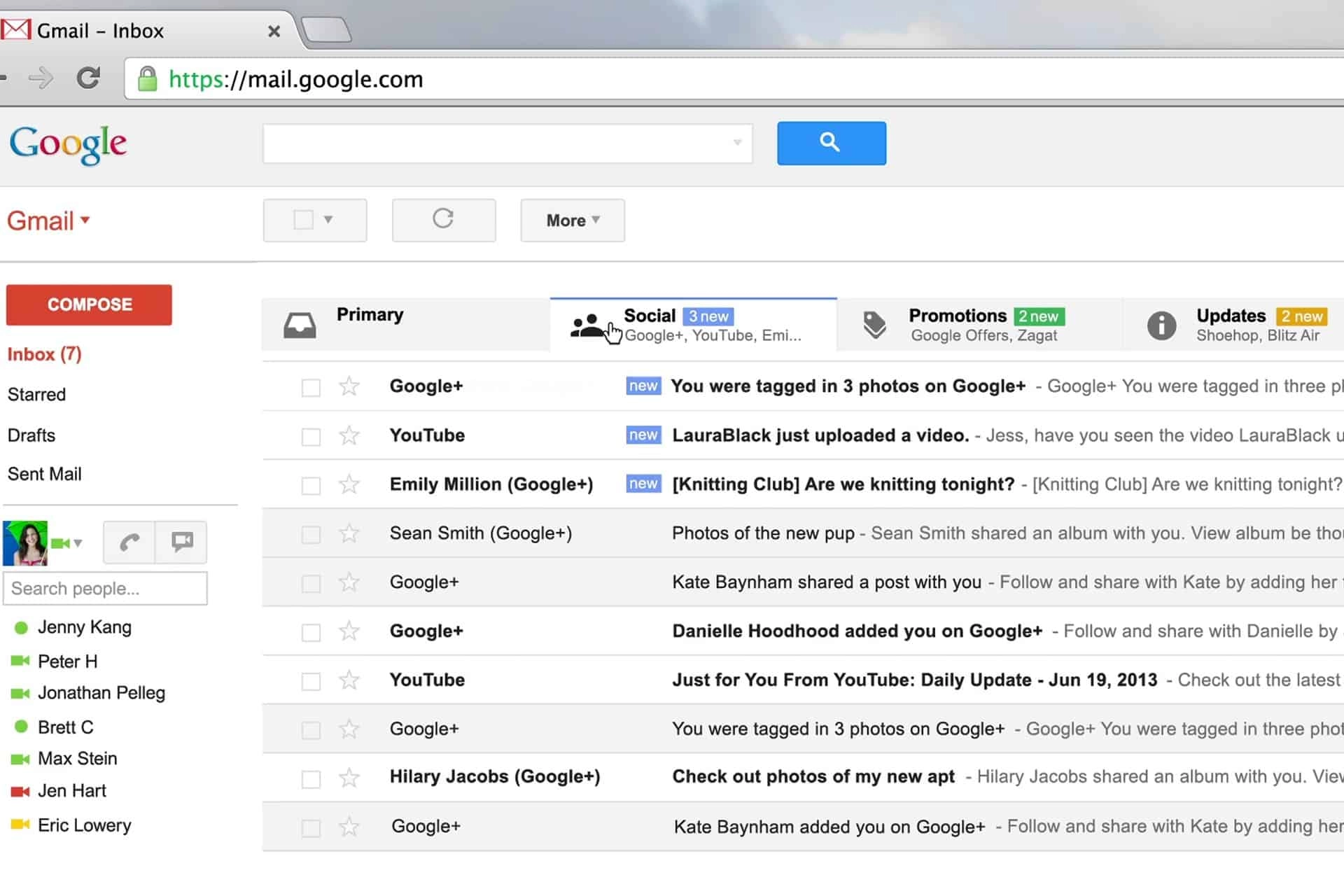The image size is (1344, 896).
Task: Open the Gmail menu dropdown
Action: pyautogui.click(x=48, y=221)
